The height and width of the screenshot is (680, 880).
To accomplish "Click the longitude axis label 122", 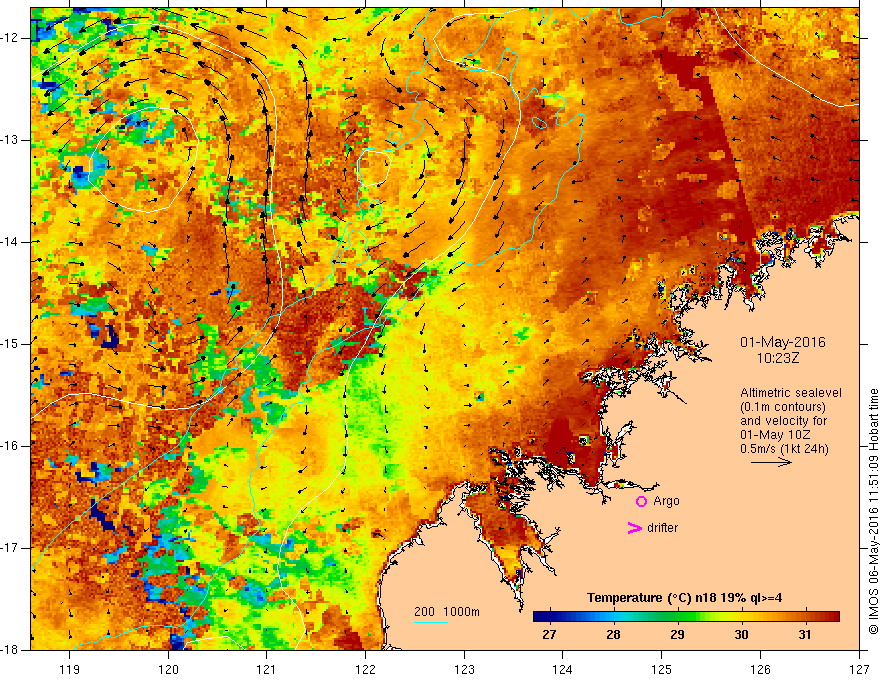I will click(x=365, y=669).
